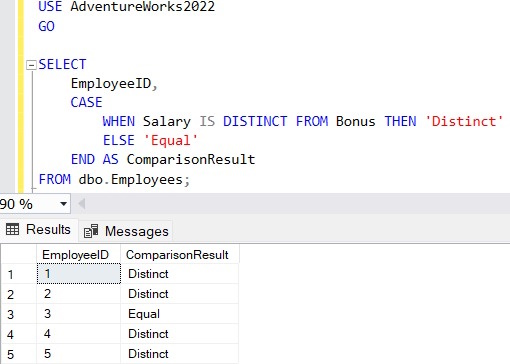The width and height of the screenshot is (510, 364).
Task: Click the ComparisonResult alias in the query
Action: pos(191,159)
